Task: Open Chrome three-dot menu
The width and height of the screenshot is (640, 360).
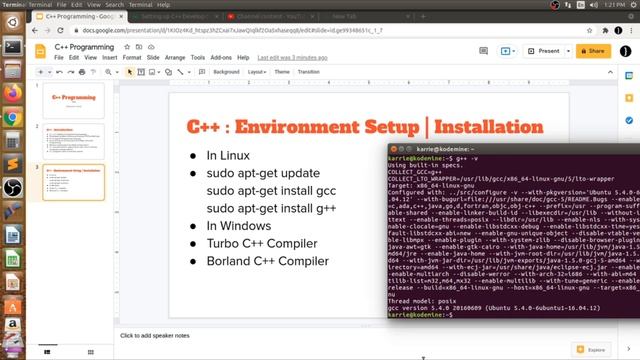Action: click(x=631, y=31)
